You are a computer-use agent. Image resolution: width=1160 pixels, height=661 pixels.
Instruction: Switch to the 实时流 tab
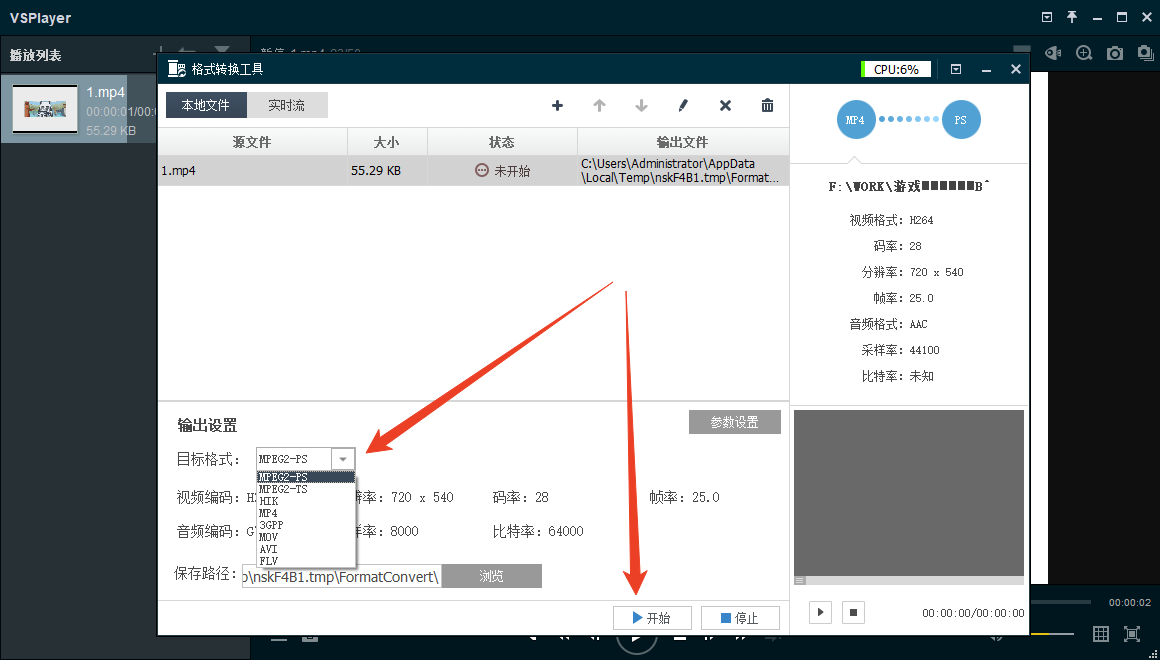287,105
